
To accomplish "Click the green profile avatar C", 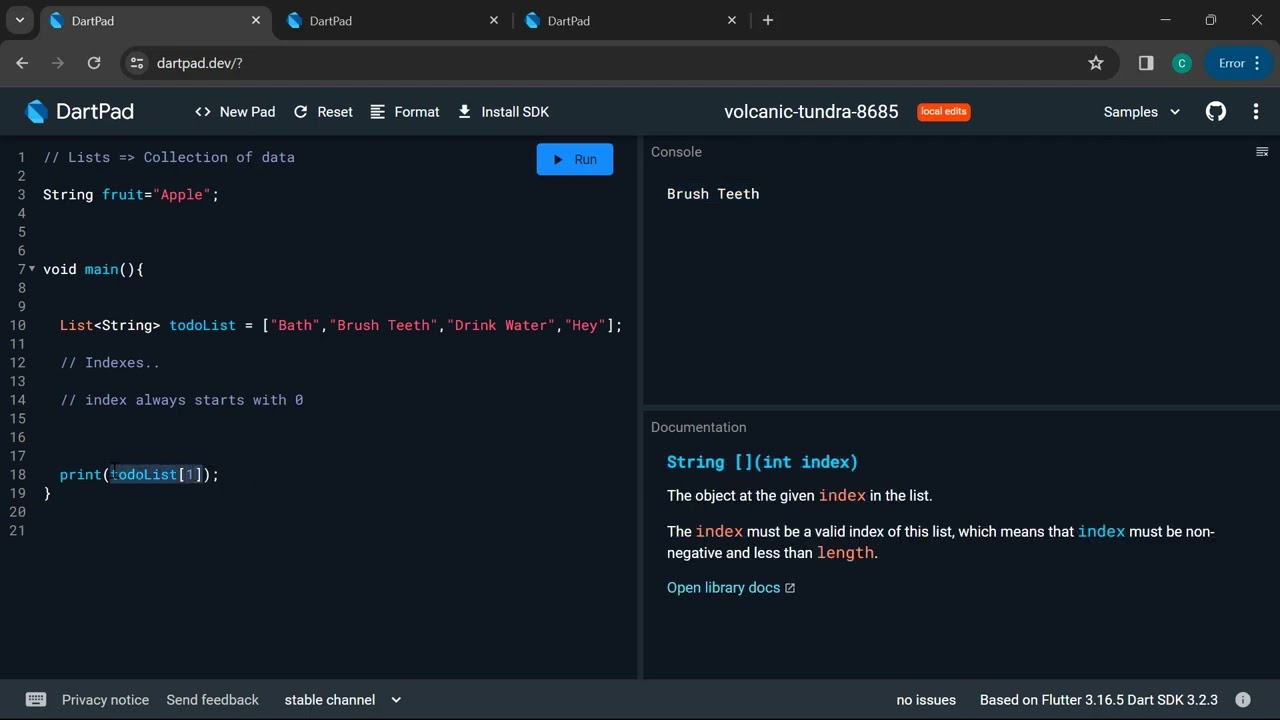I will [1182, 63].
